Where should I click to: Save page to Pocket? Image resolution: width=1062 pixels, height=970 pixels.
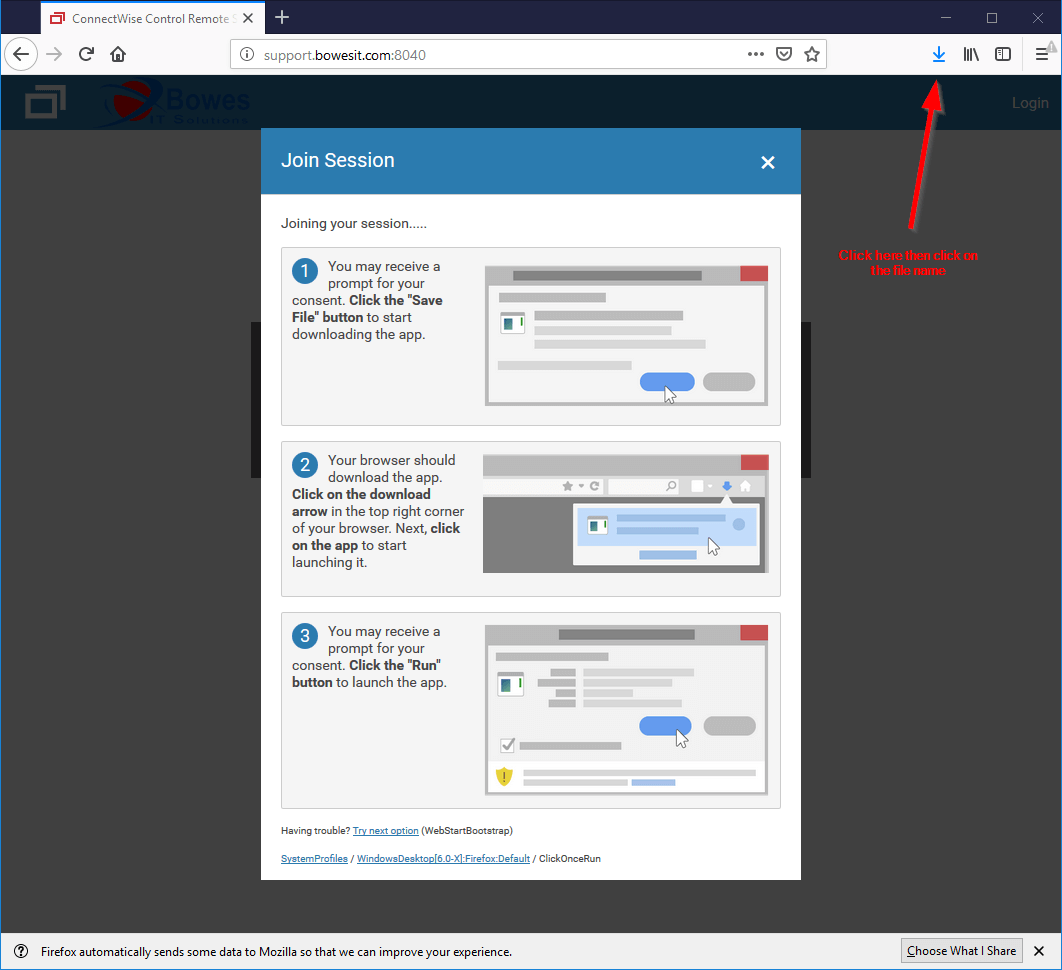[x=784, y=54]
